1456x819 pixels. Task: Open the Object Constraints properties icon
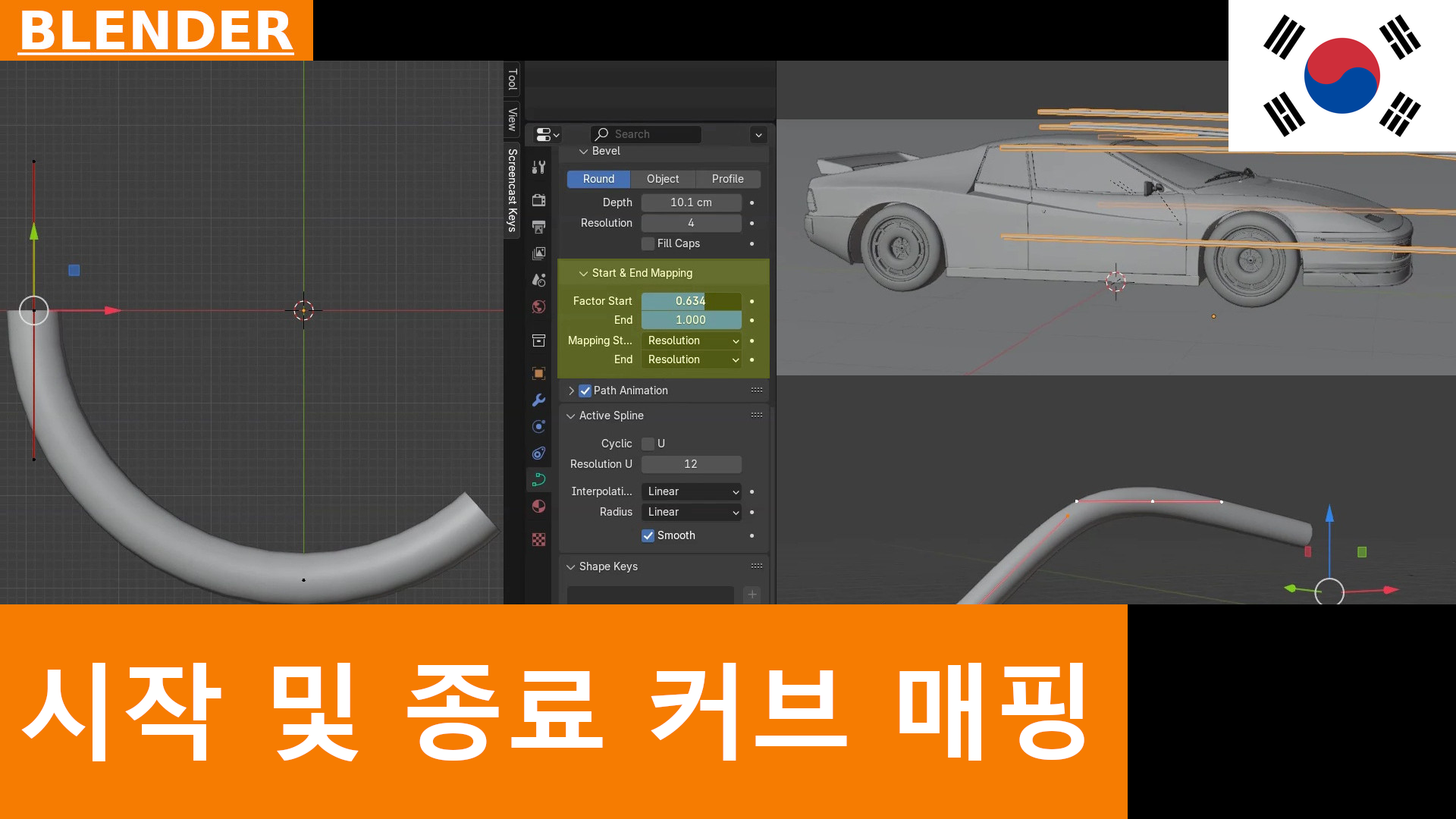[539, 453]
